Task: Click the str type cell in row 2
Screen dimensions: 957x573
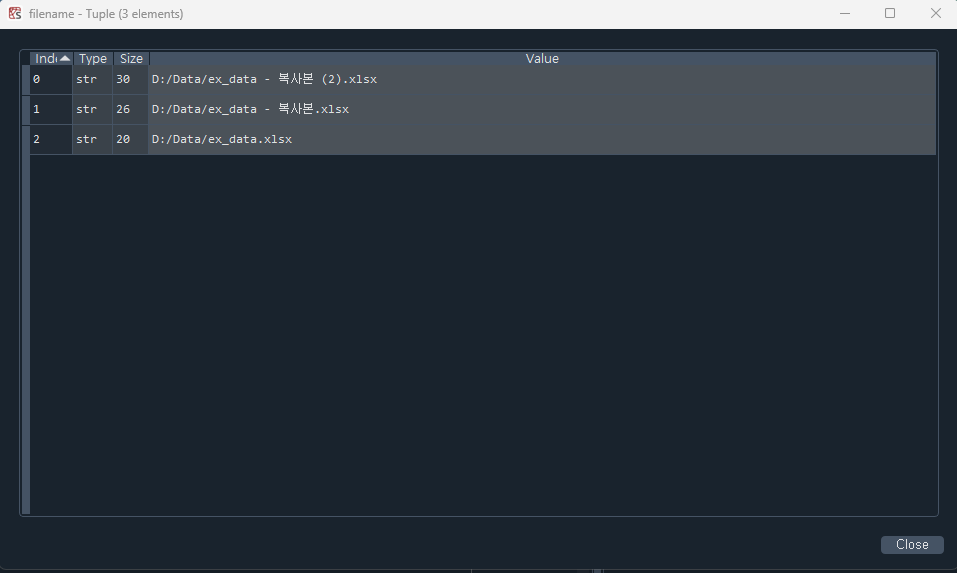Action: 93,139
